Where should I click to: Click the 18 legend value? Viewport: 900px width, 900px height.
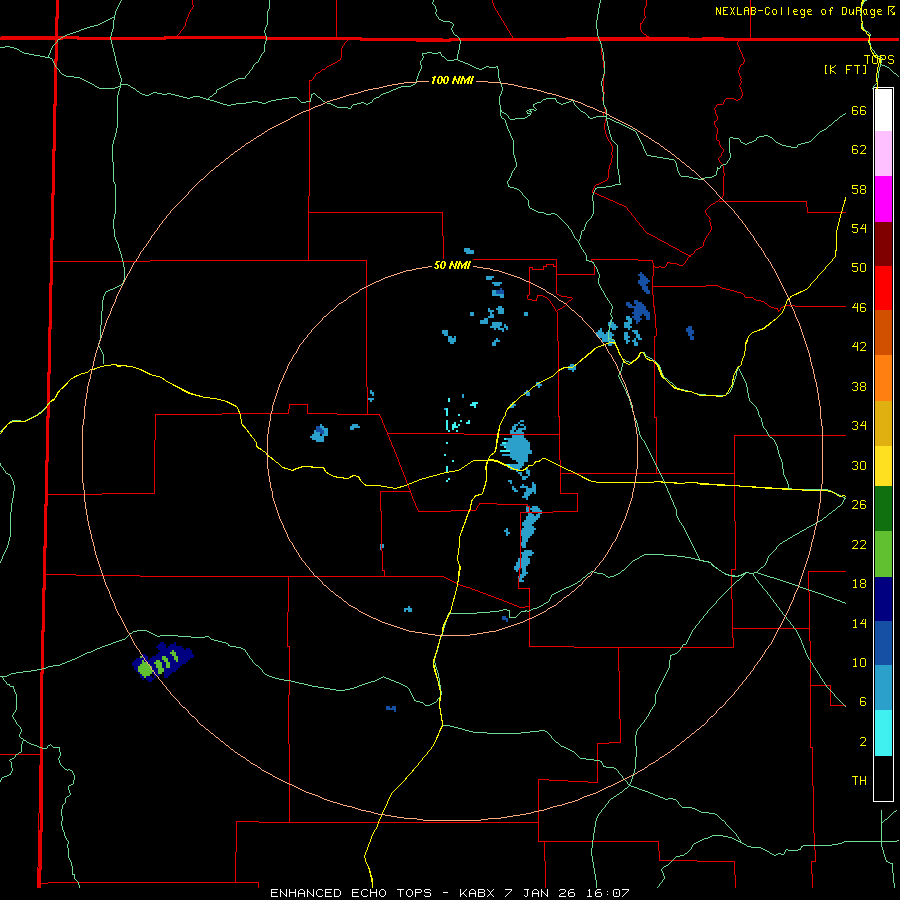(859, 584)
